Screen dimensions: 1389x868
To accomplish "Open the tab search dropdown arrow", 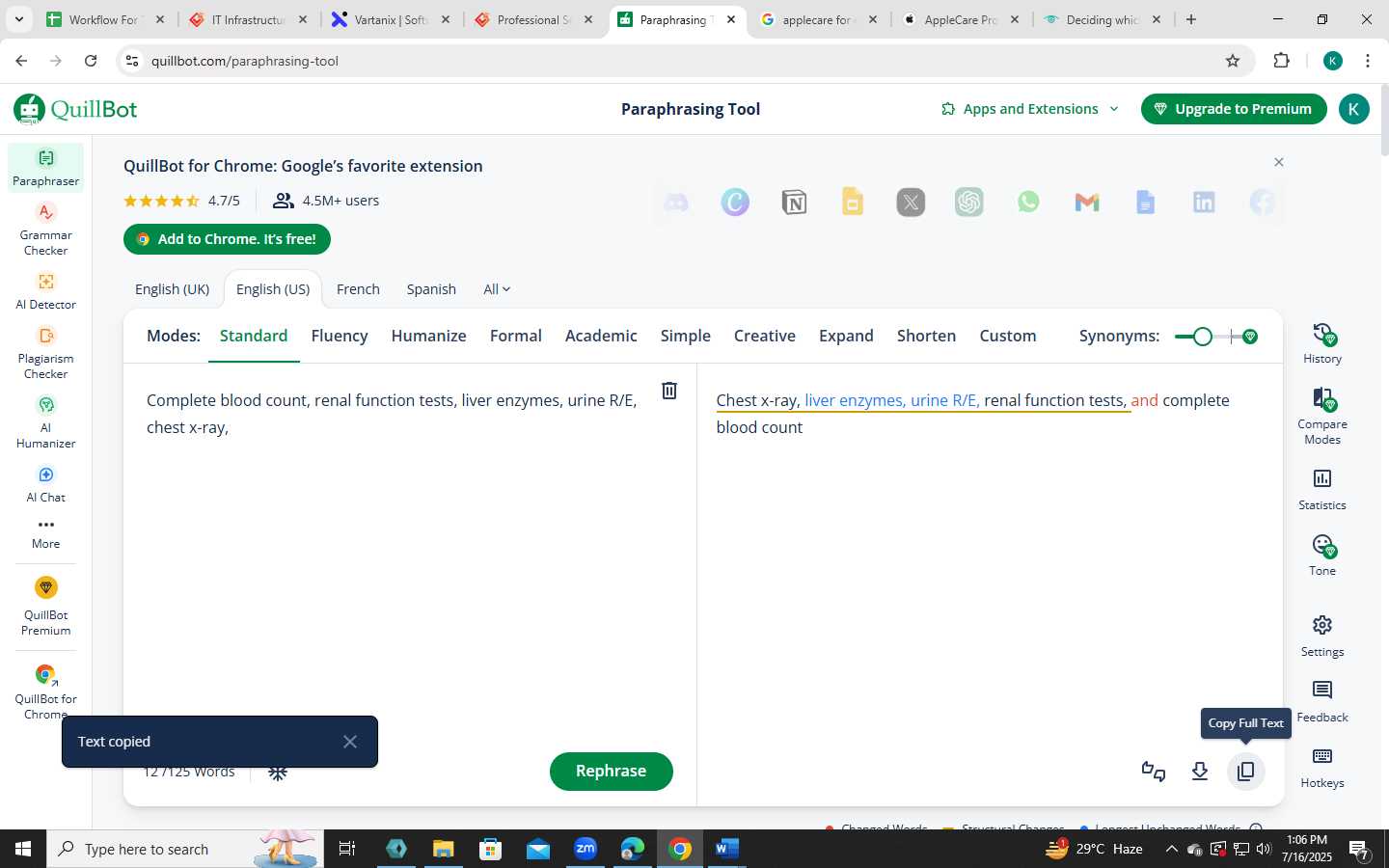I will click(x=18, y=19).
